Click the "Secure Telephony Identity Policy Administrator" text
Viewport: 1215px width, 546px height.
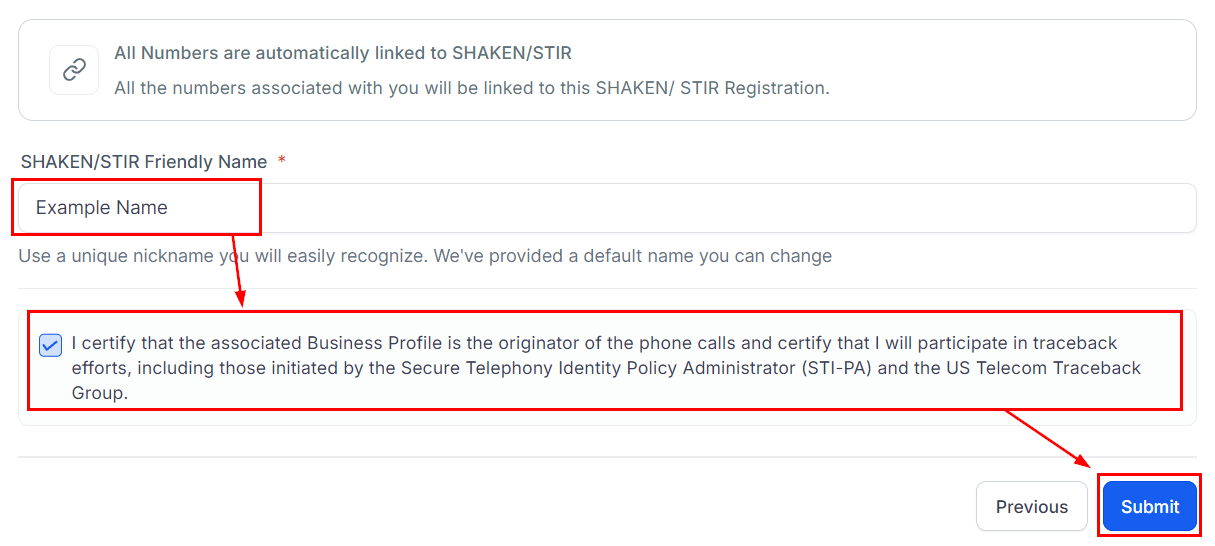(x=597, y=368)
